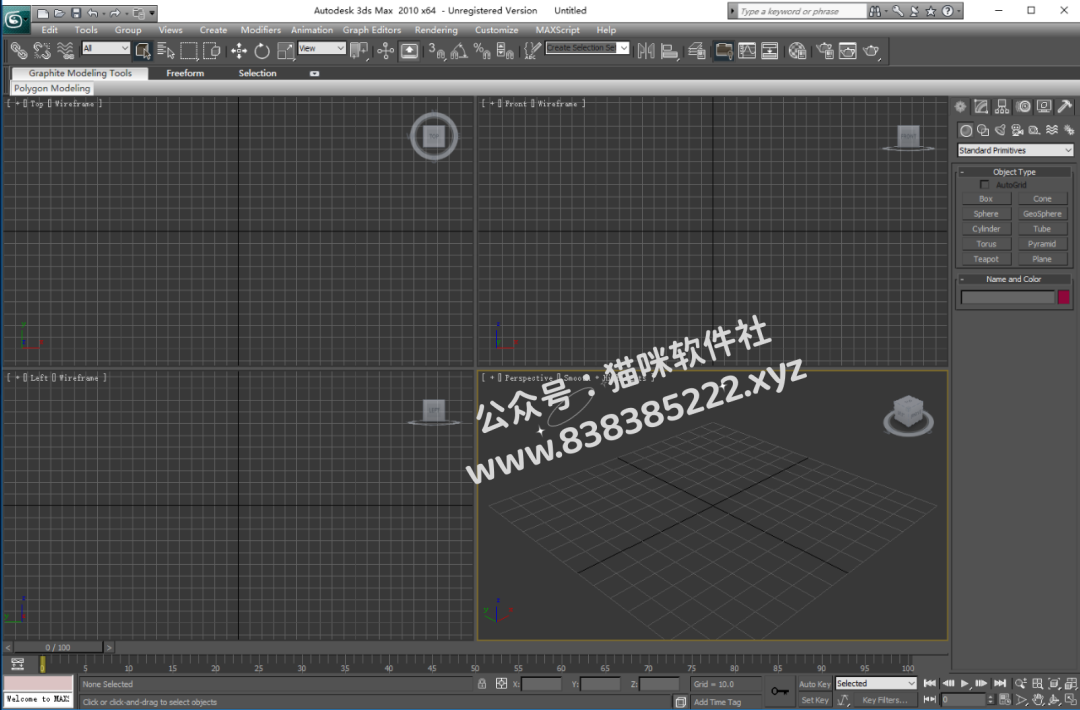Image resolution: width=1080 pixels, height=710 pixels.
Task: Activate the Select Object tool
Action: 143,50
